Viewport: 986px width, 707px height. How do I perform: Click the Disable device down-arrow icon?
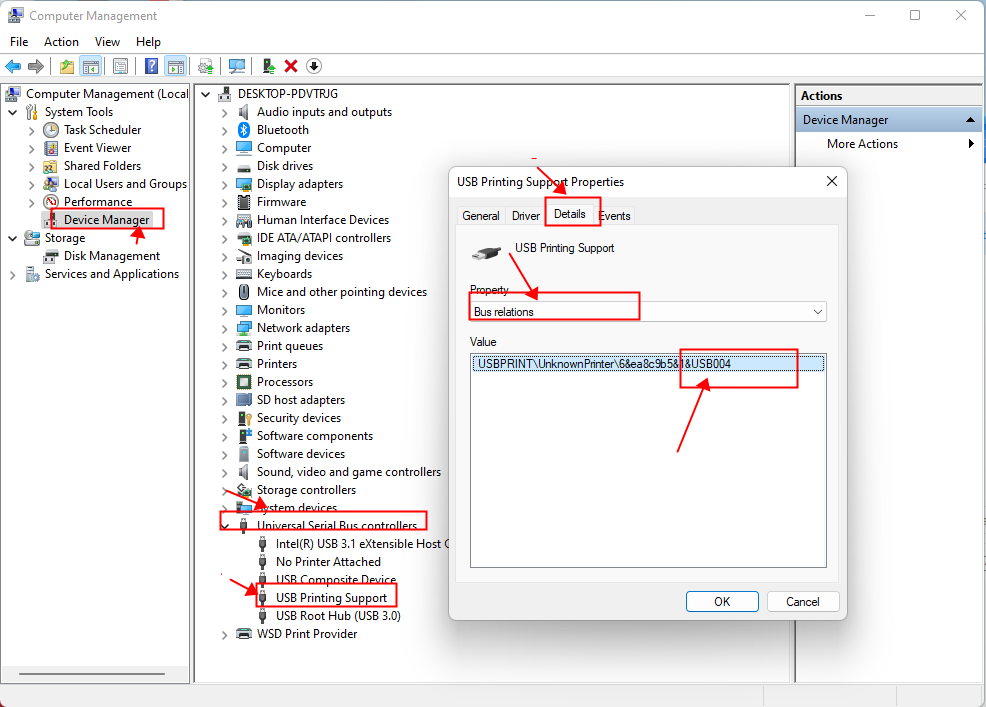pyautogui.click(x=313, y=66)
